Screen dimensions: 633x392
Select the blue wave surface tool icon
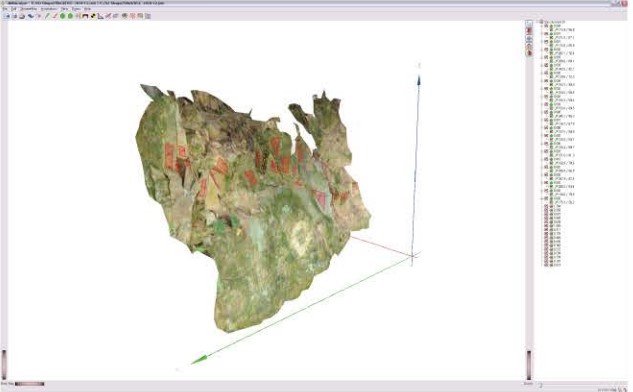(x=31, y=16)
